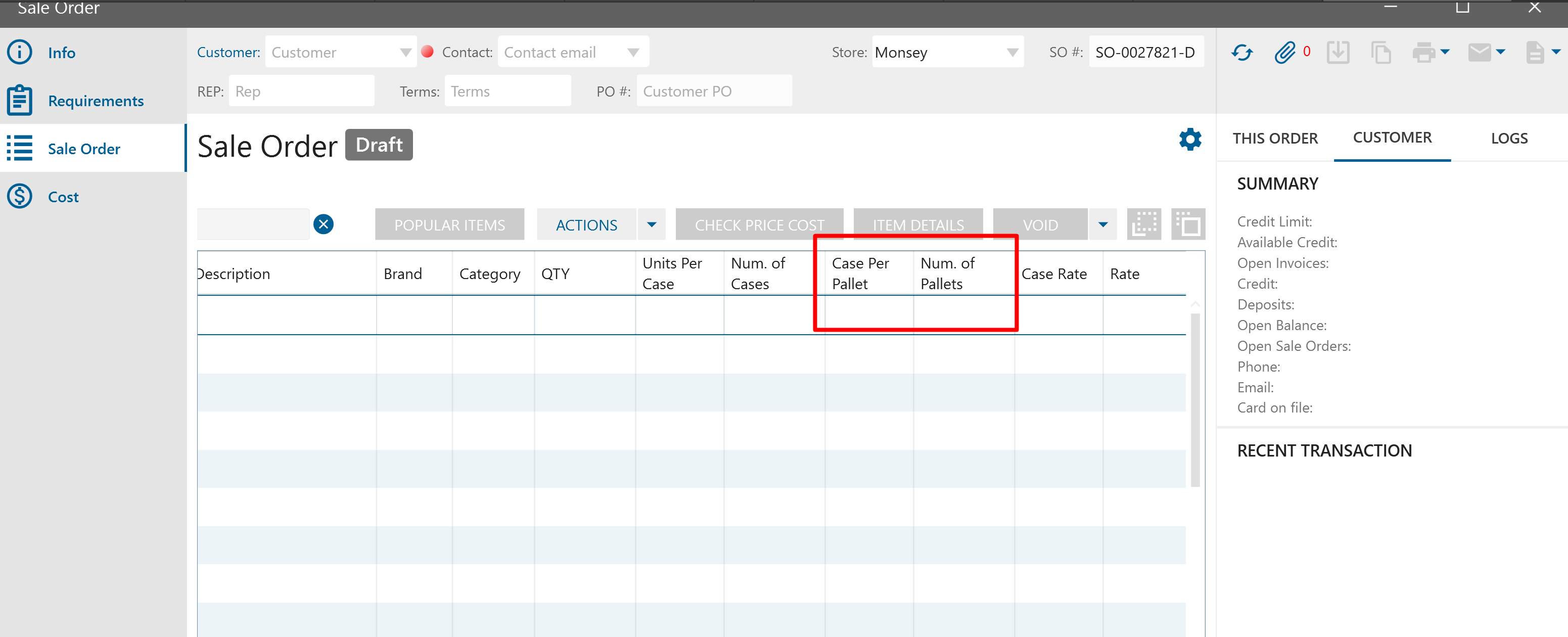This screenshot has width=1568, height=637.
Task: Open attachments paperclip icon
Action: (x=1284, y=53)
